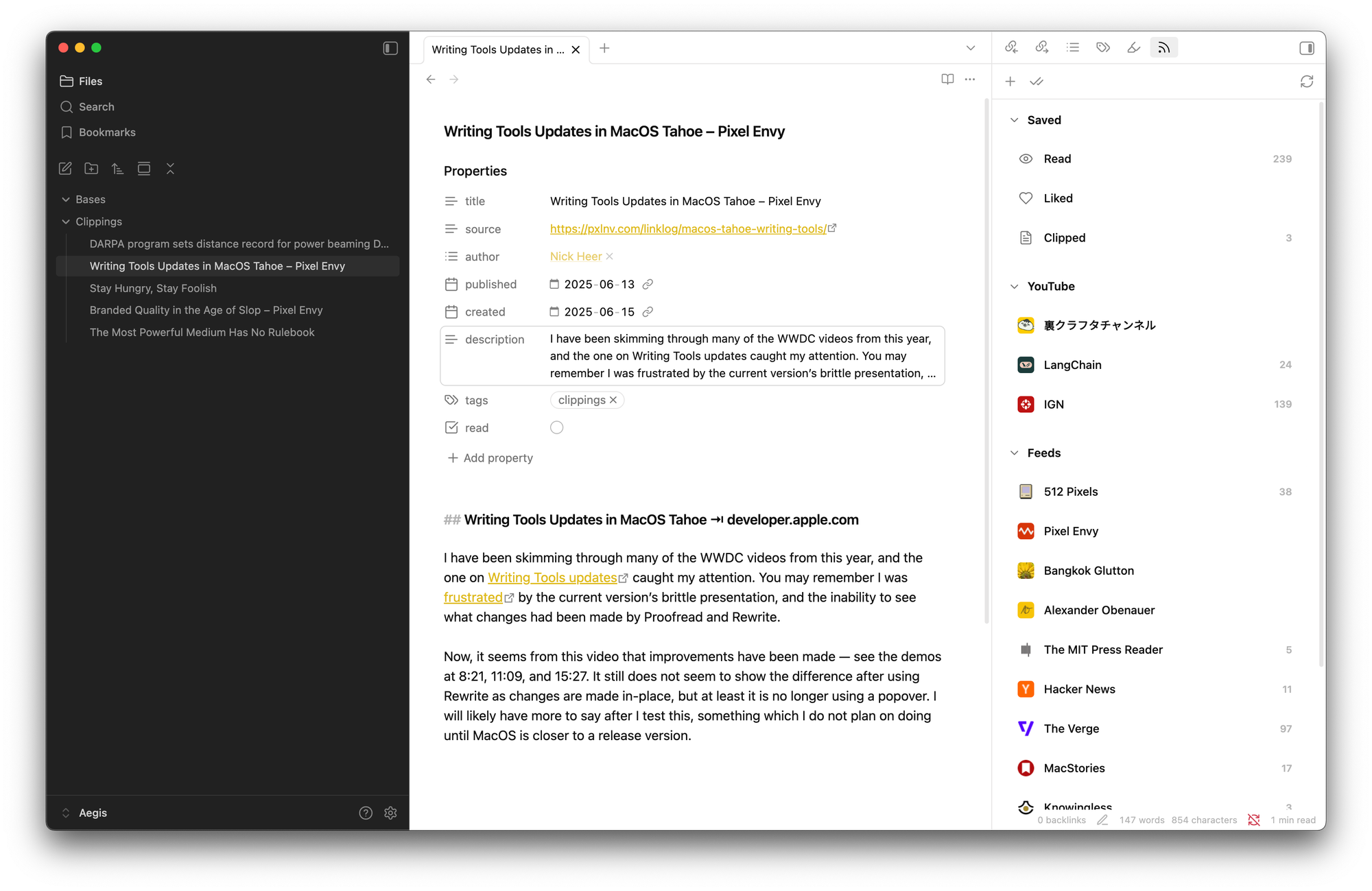Image resolution: width=1372 pixels, height=891 pixels.
Task: Close the Writing Tools Updates tab
Action: click(x=576, y=49)
